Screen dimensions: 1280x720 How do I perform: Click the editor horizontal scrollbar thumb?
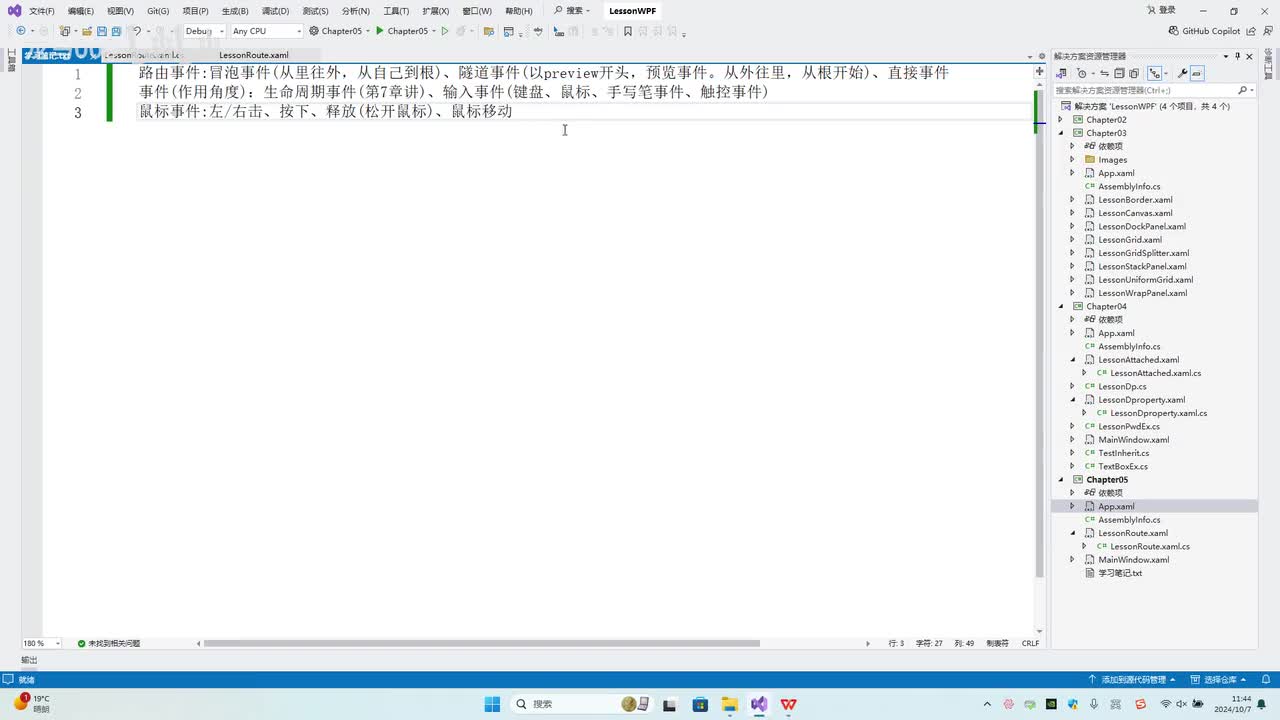(482, 643)
